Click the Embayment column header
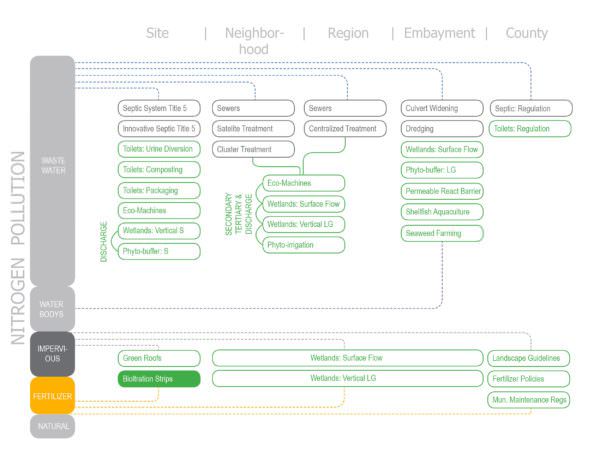This screenshot has height=464, width=600. click(439, 33)
